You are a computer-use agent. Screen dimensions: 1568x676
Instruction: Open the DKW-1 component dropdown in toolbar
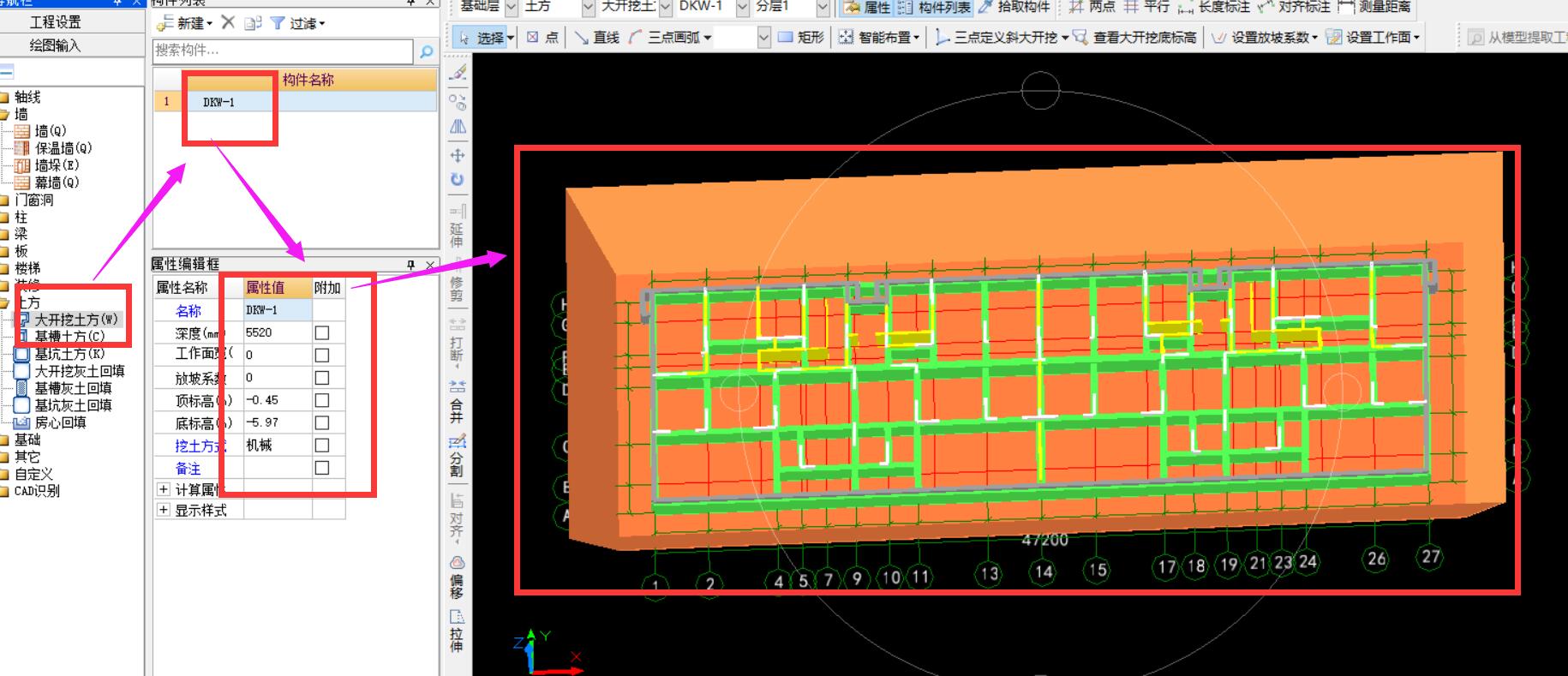click(742, 8)
